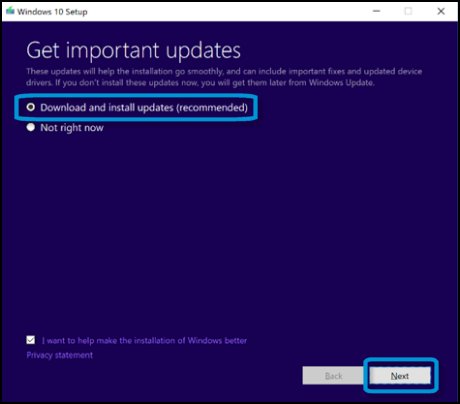The image size is (460, 404).
Task: Click the Windows 10 Setup title text
Action: [52, 12]
